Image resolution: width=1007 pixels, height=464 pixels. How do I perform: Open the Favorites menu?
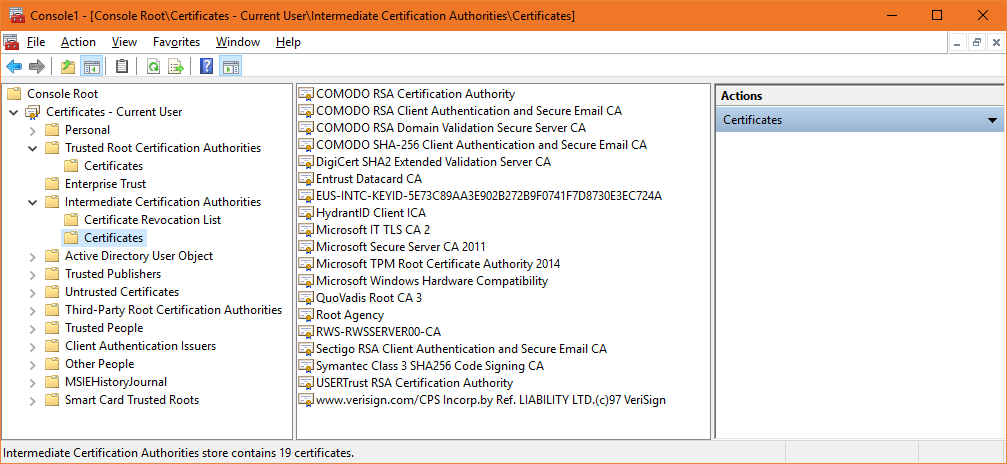[177, 42]
